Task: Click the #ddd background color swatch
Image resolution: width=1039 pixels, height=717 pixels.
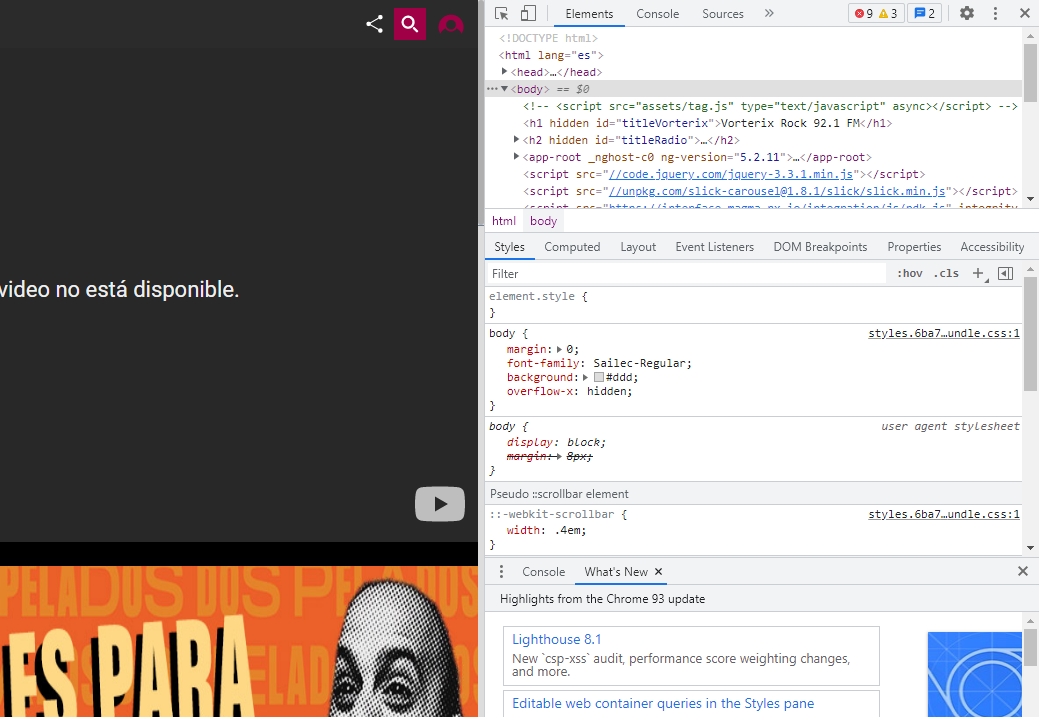Action: click(599, 377)
